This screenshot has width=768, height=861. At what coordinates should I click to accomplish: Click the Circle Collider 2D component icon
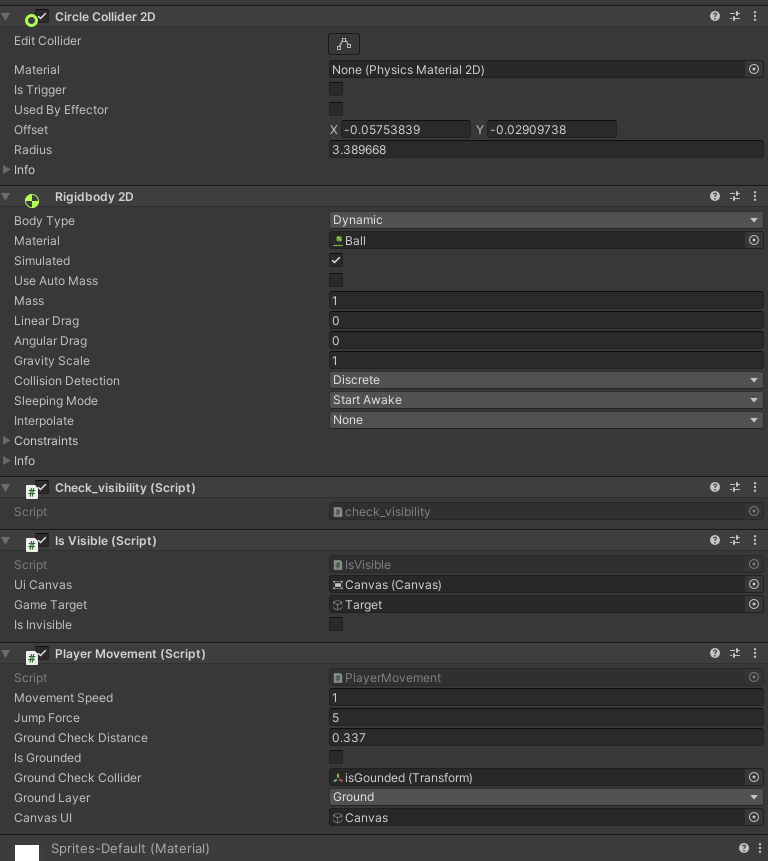tap(32, 16)
